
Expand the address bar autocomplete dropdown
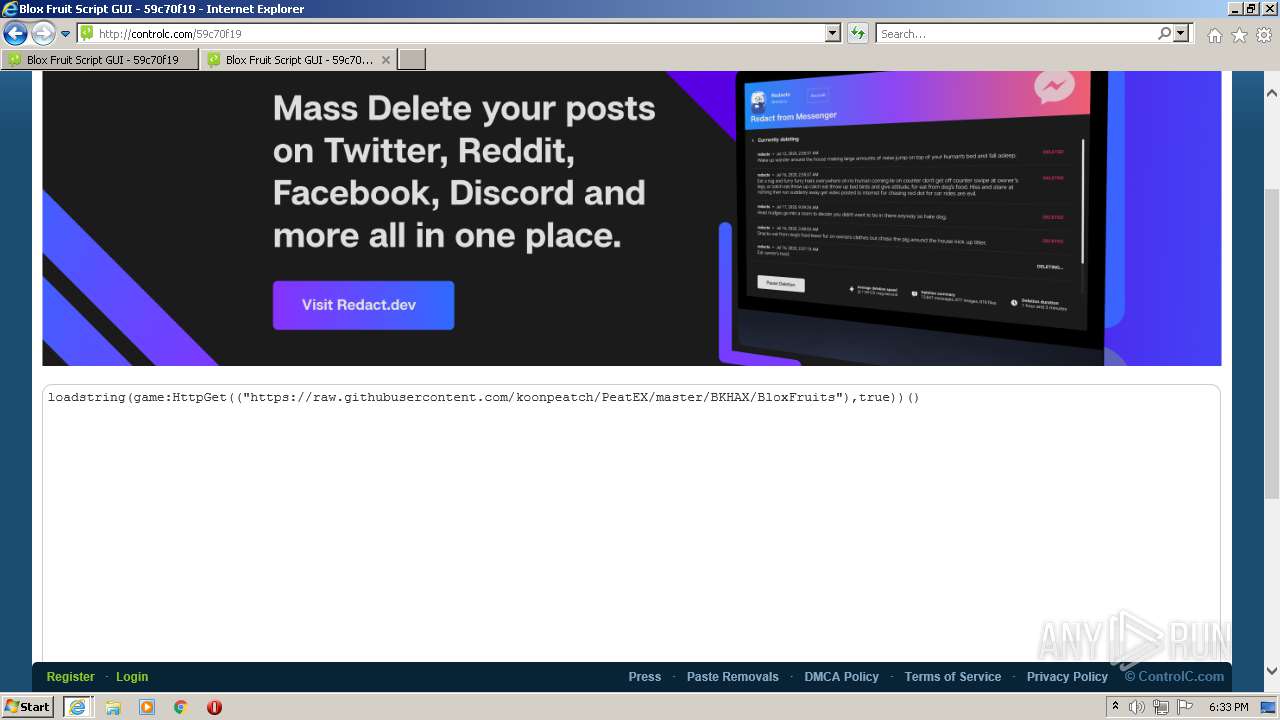coord(832,33)
